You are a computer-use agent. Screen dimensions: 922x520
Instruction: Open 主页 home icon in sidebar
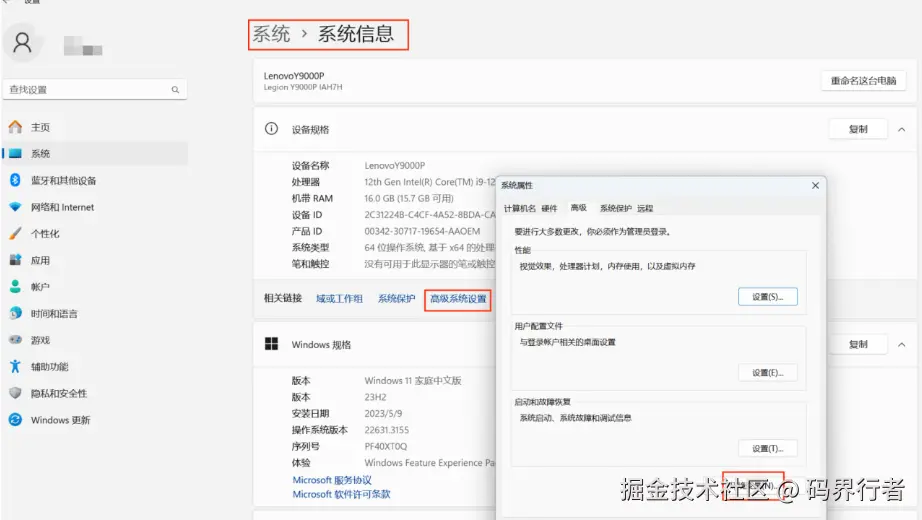[x=15, y=127]
